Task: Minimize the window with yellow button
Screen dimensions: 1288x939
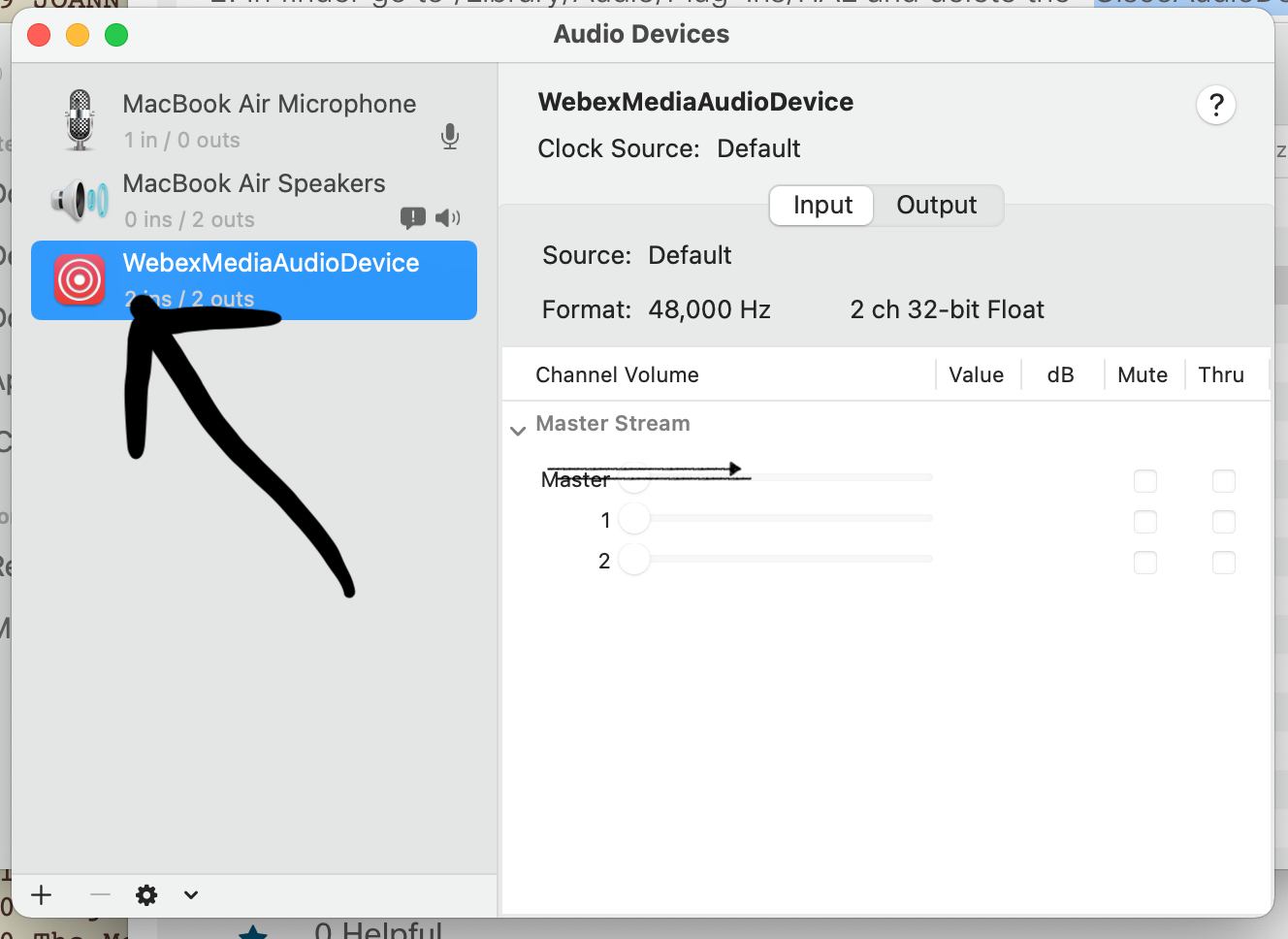Action: pyautogui.click(x=78, y=35)
